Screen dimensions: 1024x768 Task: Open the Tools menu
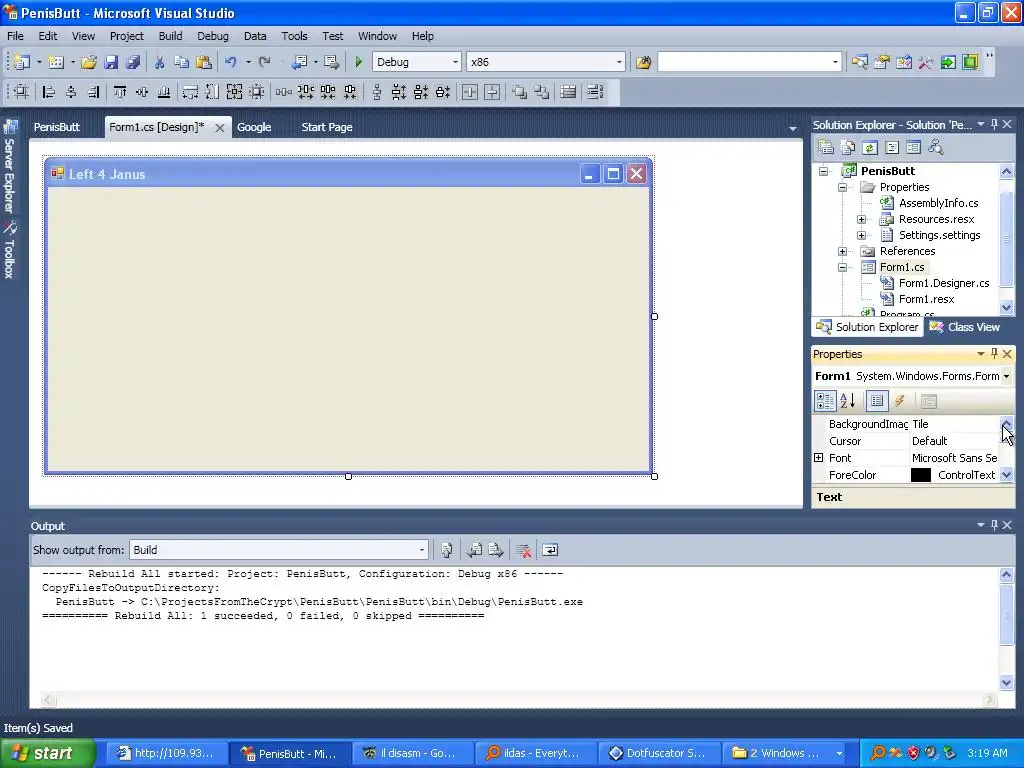295,36
